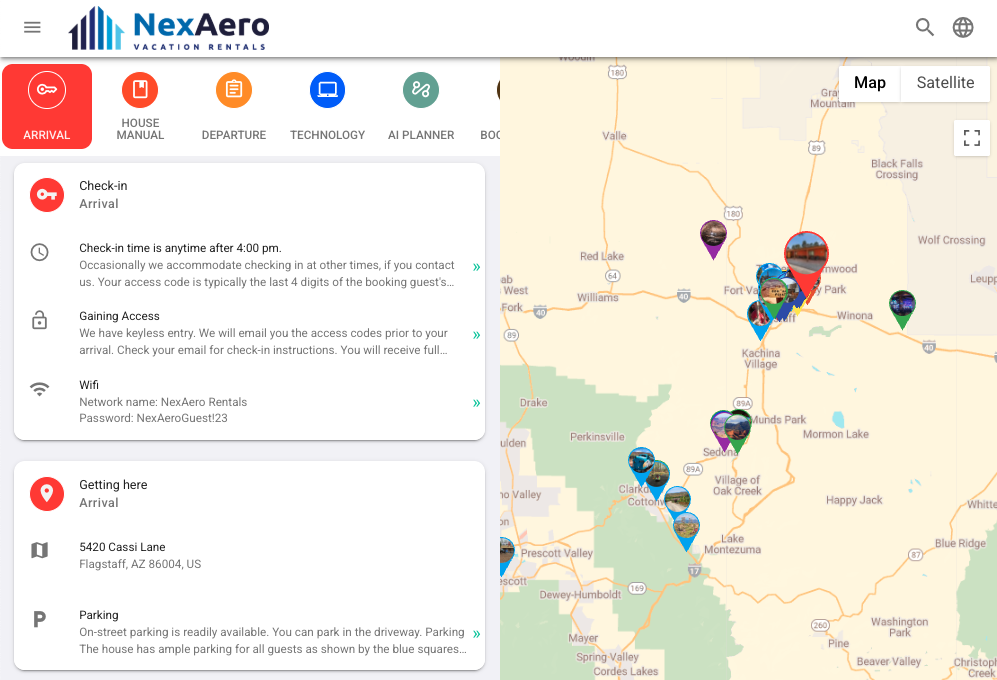
Task: Select the Arrival key icon
Action: (47, 90)
